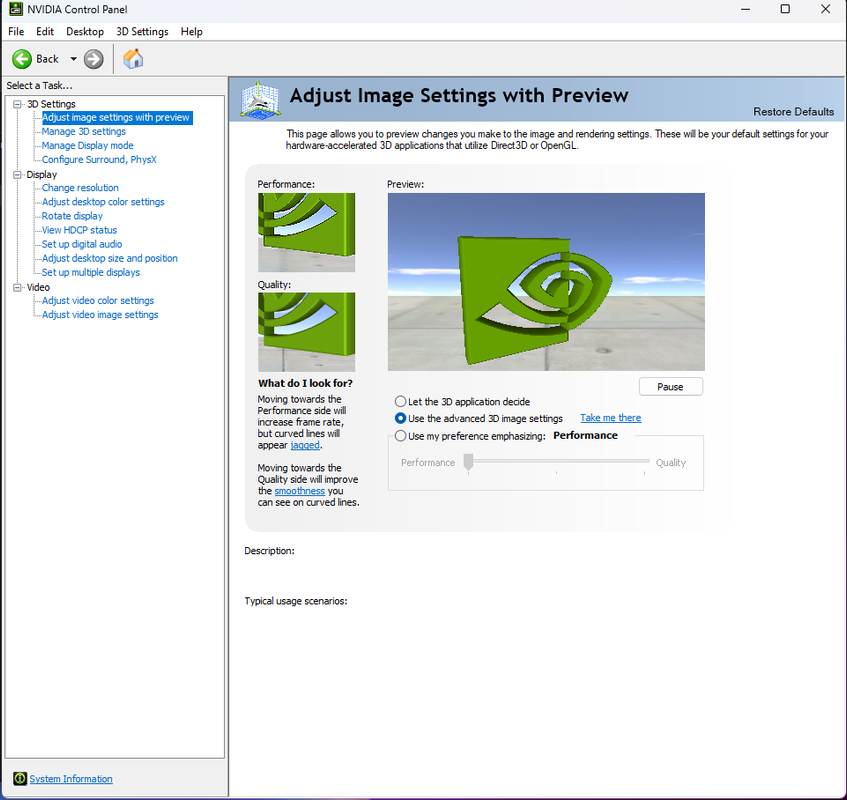Click the smoothness help link
847x800 pixels.
(300, 490)
